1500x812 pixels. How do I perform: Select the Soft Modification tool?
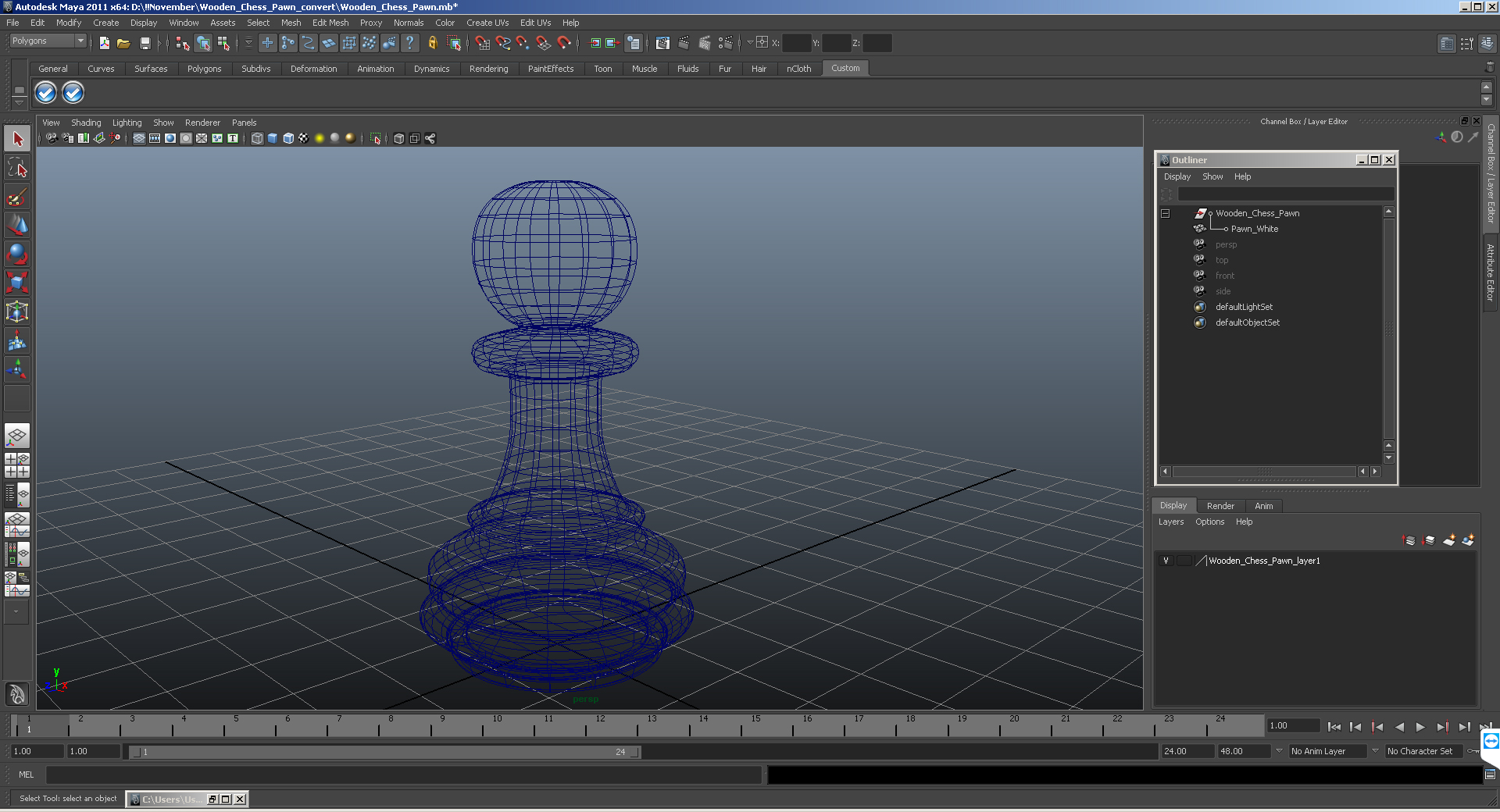[17, 340]
